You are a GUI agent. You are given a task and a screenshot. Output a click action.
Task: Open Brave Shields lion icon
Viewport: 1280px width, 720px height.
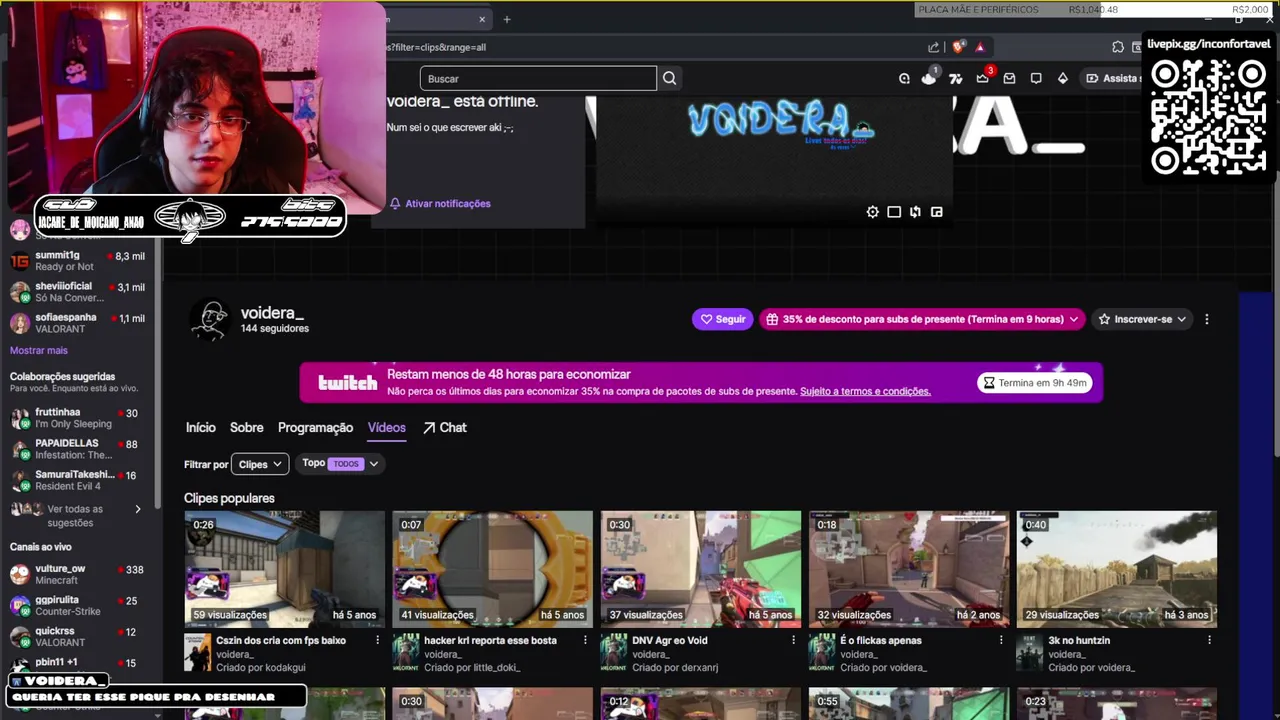pyautogui.click(x=958, y=47)
